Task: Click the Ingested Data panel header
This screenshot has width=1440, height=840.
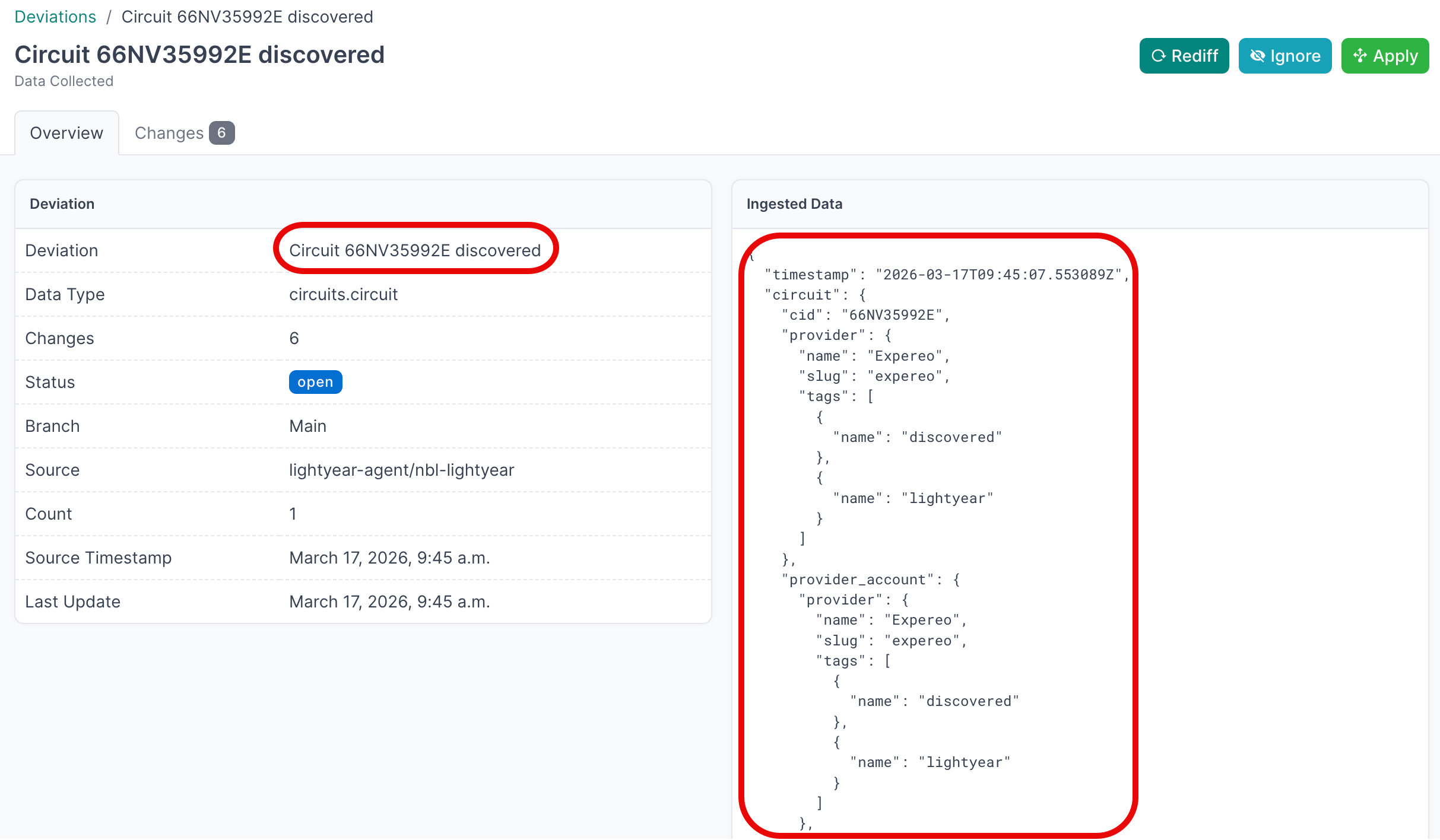Action: (x=794, y=204)
